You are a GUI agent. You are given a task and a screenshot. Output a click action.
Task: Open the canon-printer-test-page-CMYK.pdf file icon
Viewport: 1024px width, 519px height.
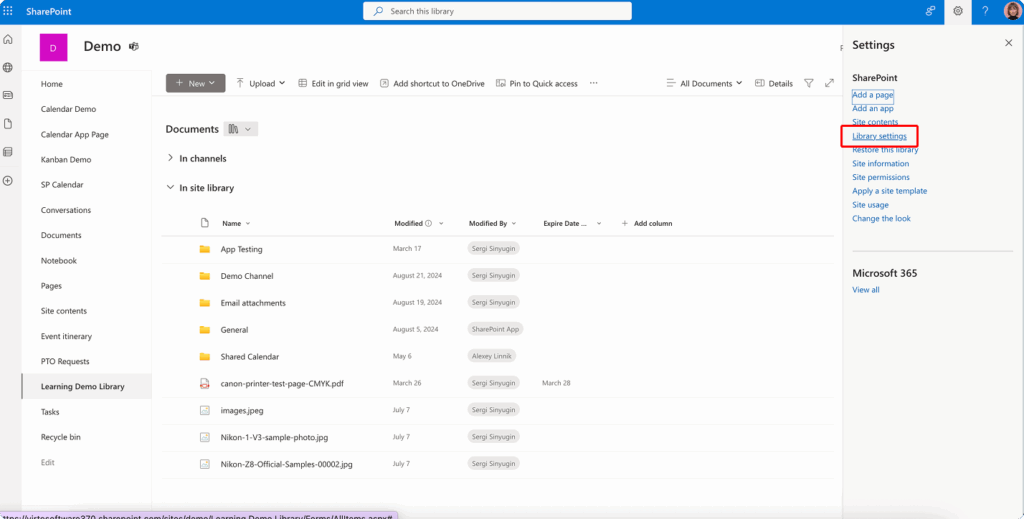point(204,383)
